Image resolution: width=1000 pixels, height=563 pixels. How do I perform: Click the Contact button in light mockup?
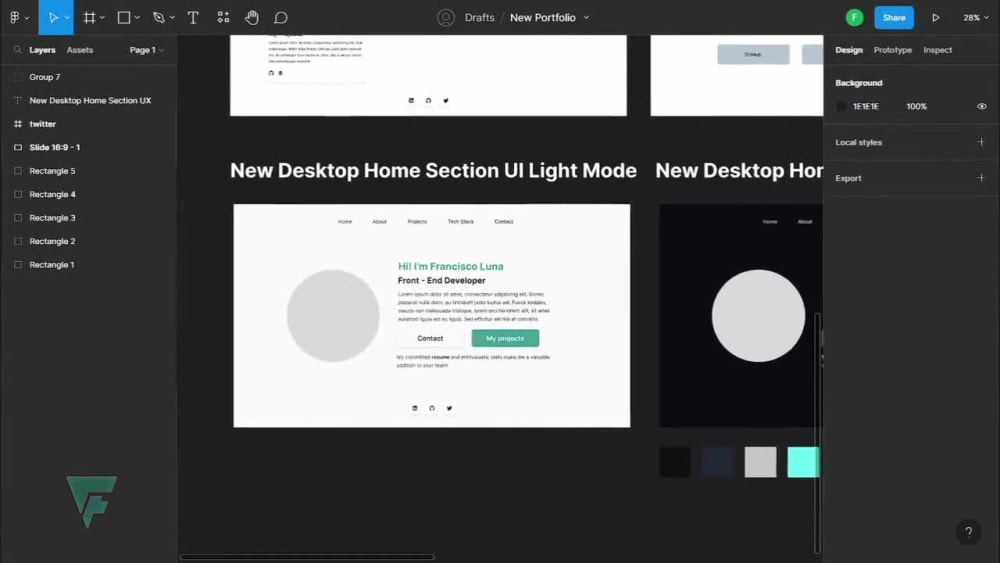430,339
